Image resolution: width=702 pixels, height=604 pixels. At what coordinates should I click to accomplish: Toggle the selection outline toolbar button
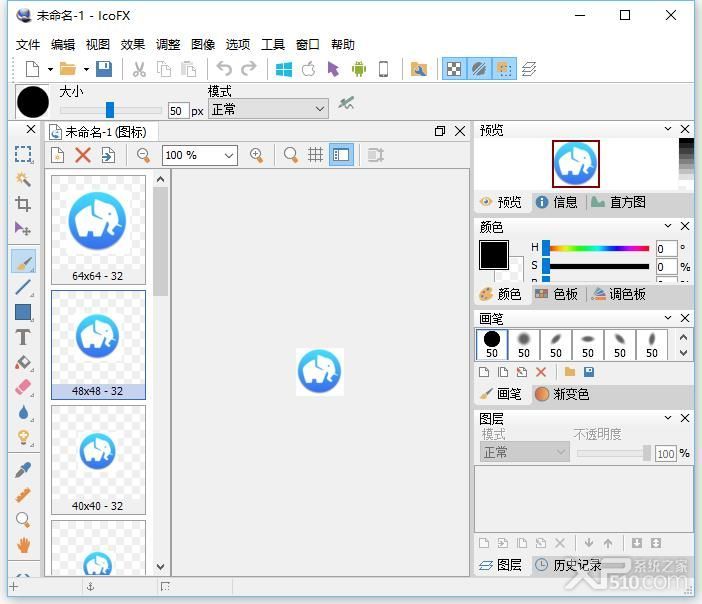[504, 69]
